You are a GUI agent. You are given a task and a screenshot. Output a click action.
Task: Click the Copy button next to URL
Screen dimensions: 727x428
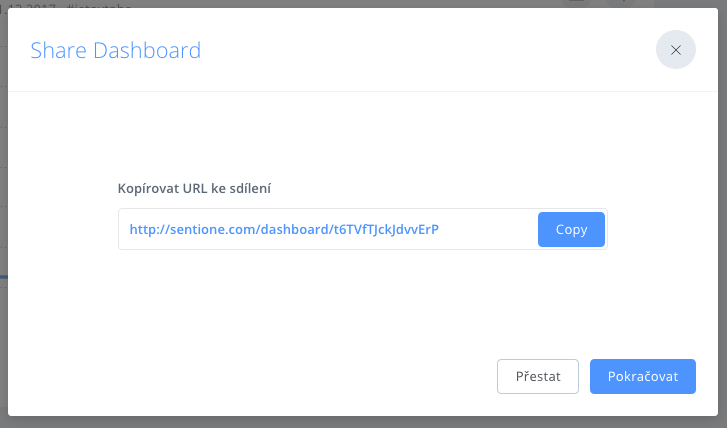(x=571, y=229)
